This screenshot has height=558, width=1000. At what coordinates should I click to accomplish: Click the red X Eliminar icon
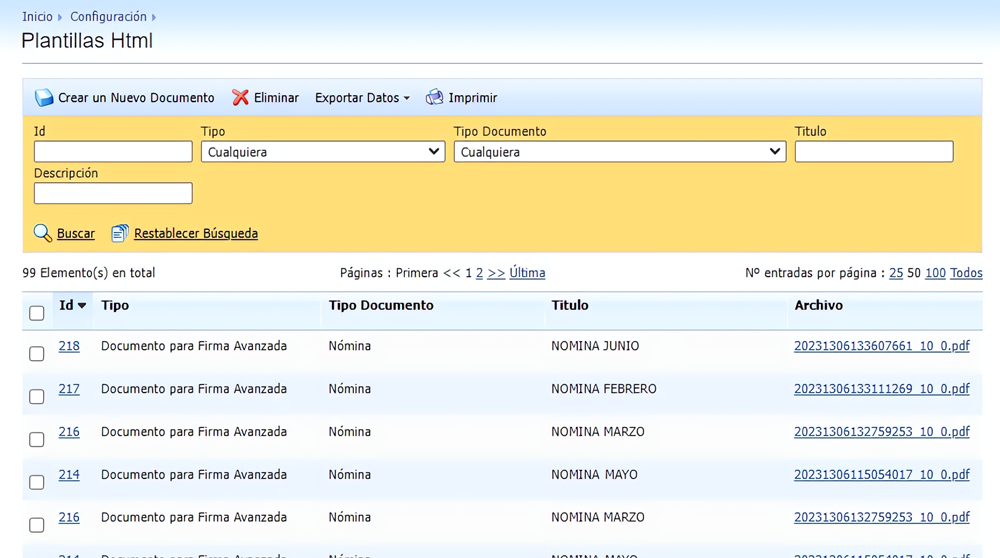240,98
